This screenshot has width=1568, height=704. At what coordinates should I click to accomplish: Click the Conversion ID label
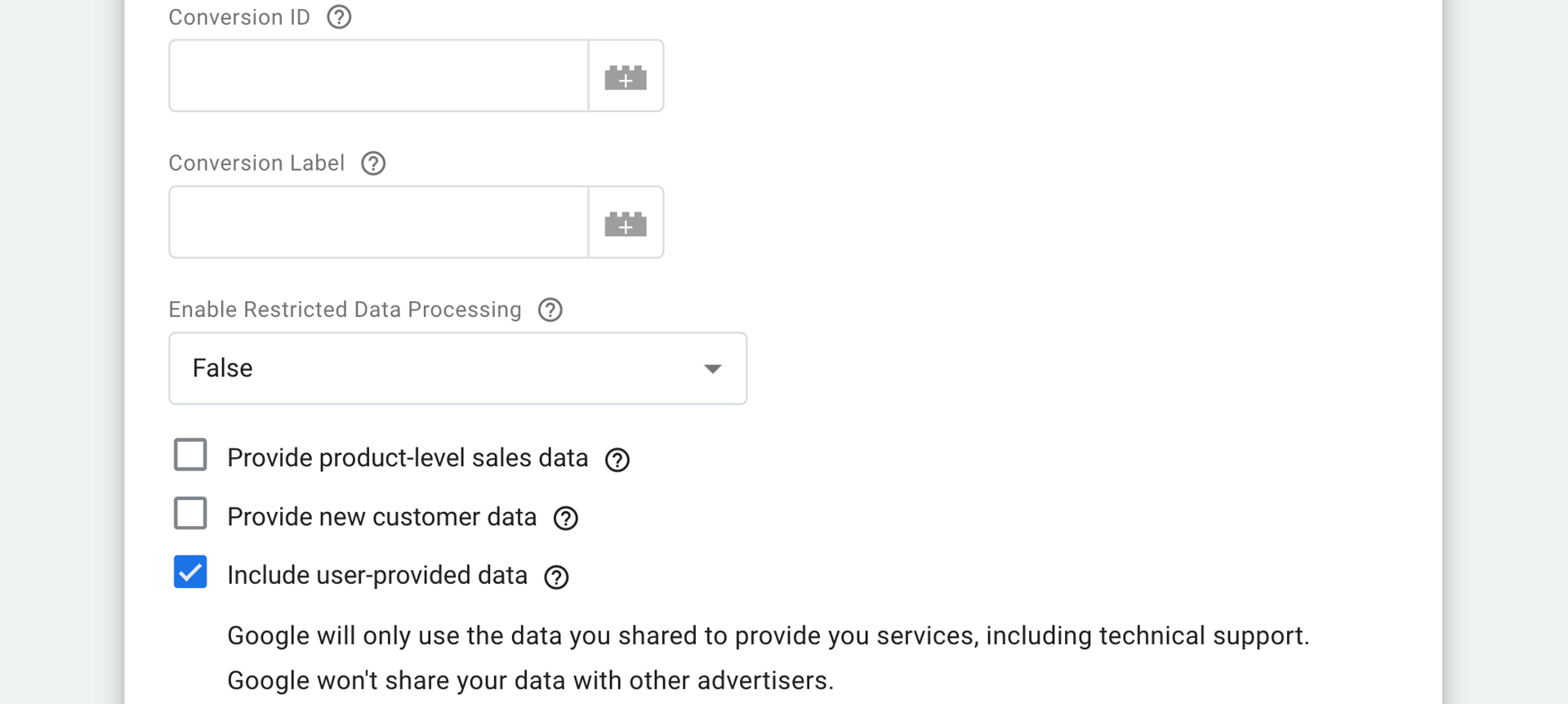[238, 16]
